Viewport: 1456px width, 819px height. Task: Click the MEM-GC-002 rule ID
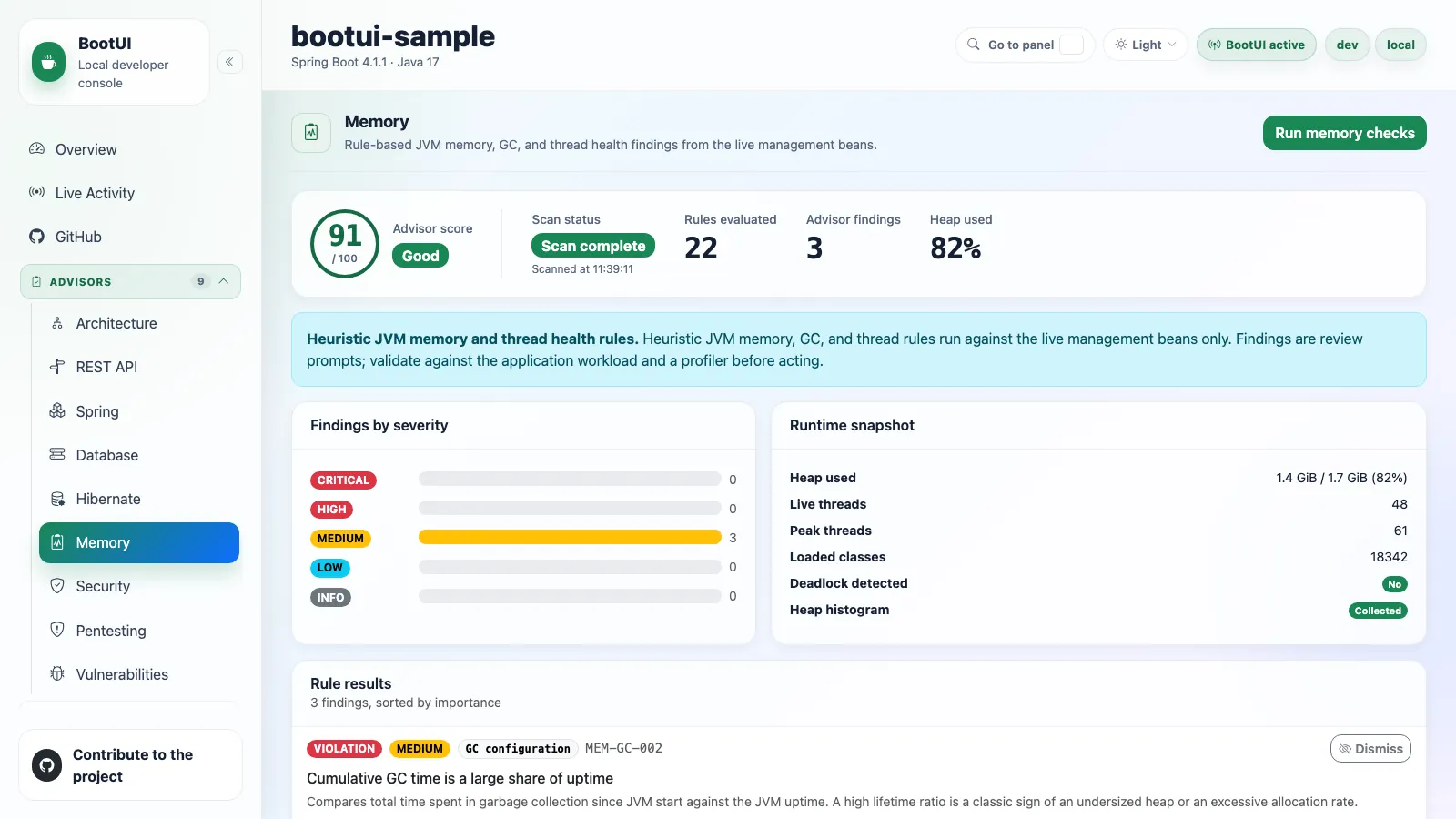pos(623,749)
